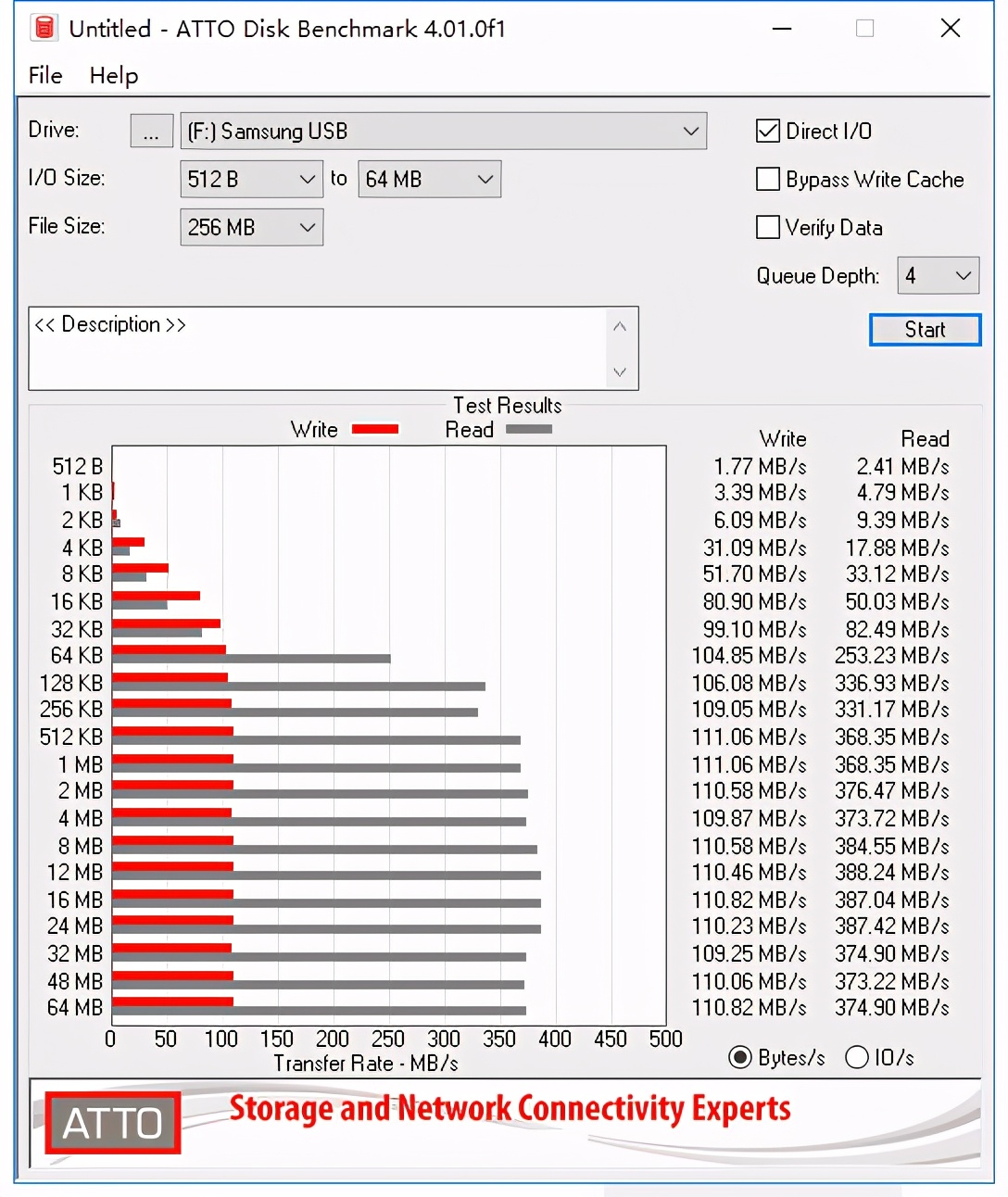Viewport: 1008px width, 1197px height.
Task: Click the Test Results heading
Action: (x=508, y=405)
